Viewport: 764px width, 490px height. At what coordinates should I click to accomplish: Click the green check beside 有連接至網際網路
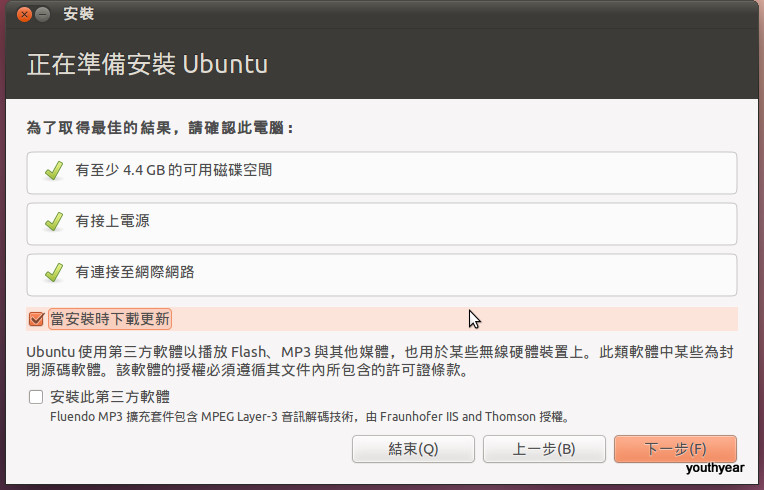click(x=54, y=272)
